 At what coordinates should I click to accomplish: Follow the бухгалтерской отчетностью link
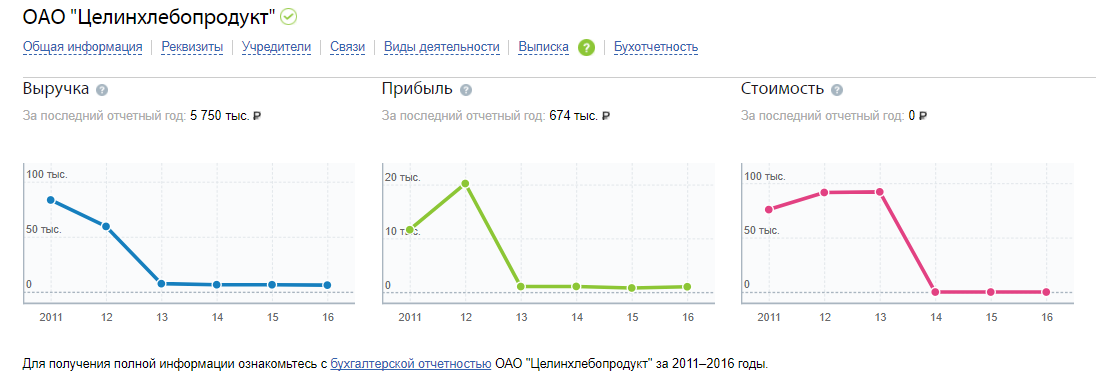410,364
